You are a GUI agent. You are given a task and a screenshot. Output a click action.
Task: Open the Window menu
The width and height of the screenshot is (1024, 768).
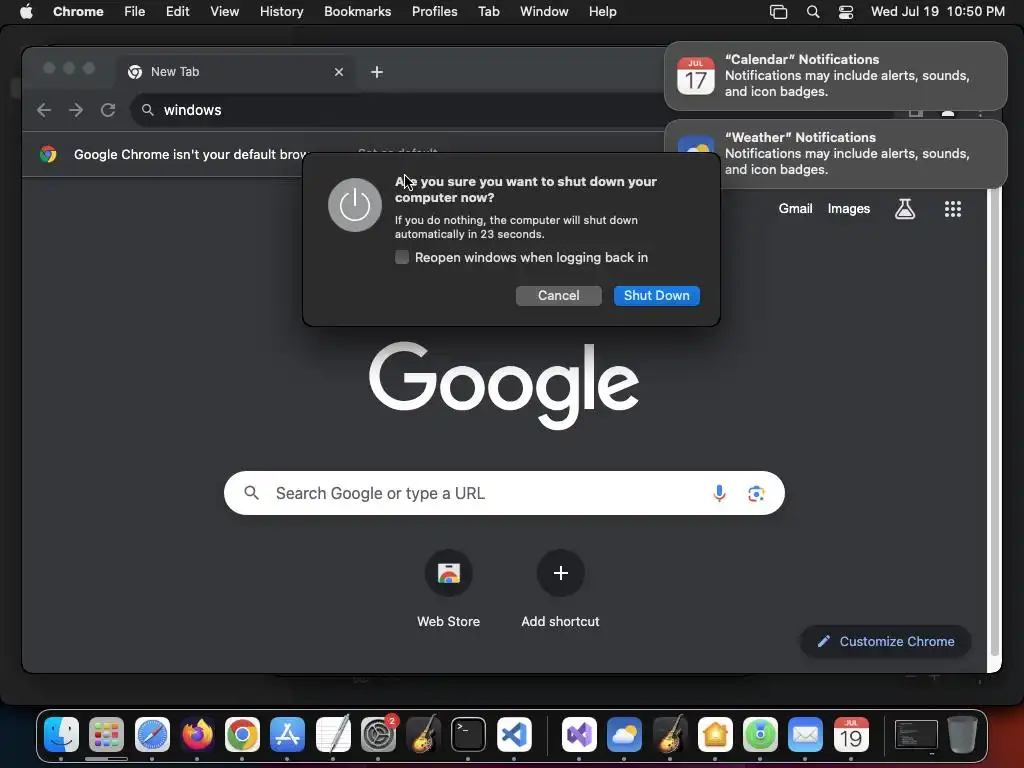tap(544, 12)
